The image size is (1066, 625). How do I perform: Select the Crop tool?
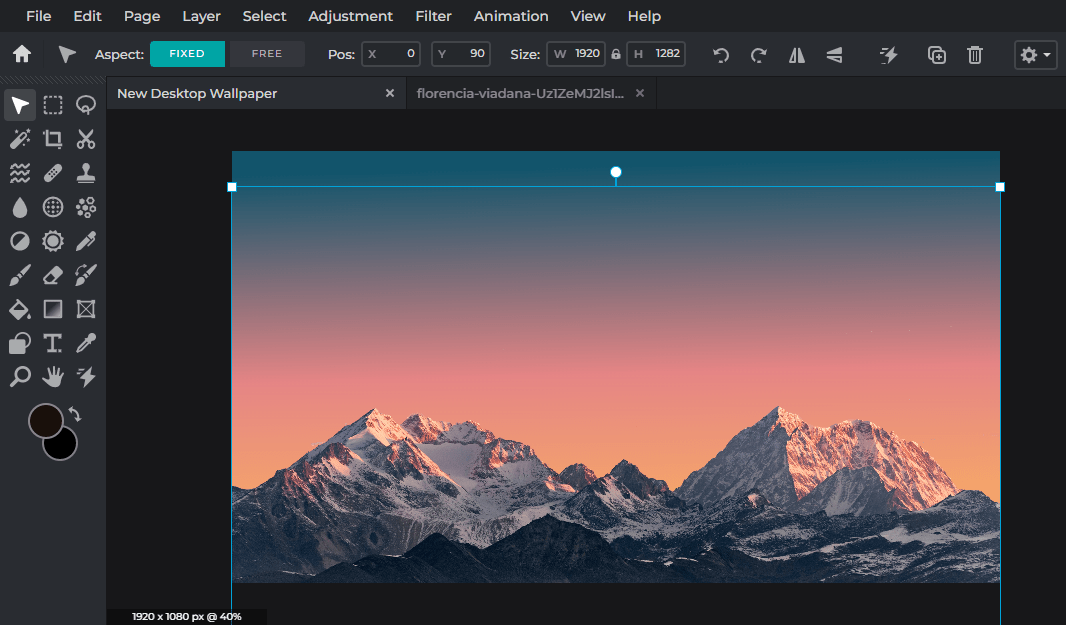(52, 139)
